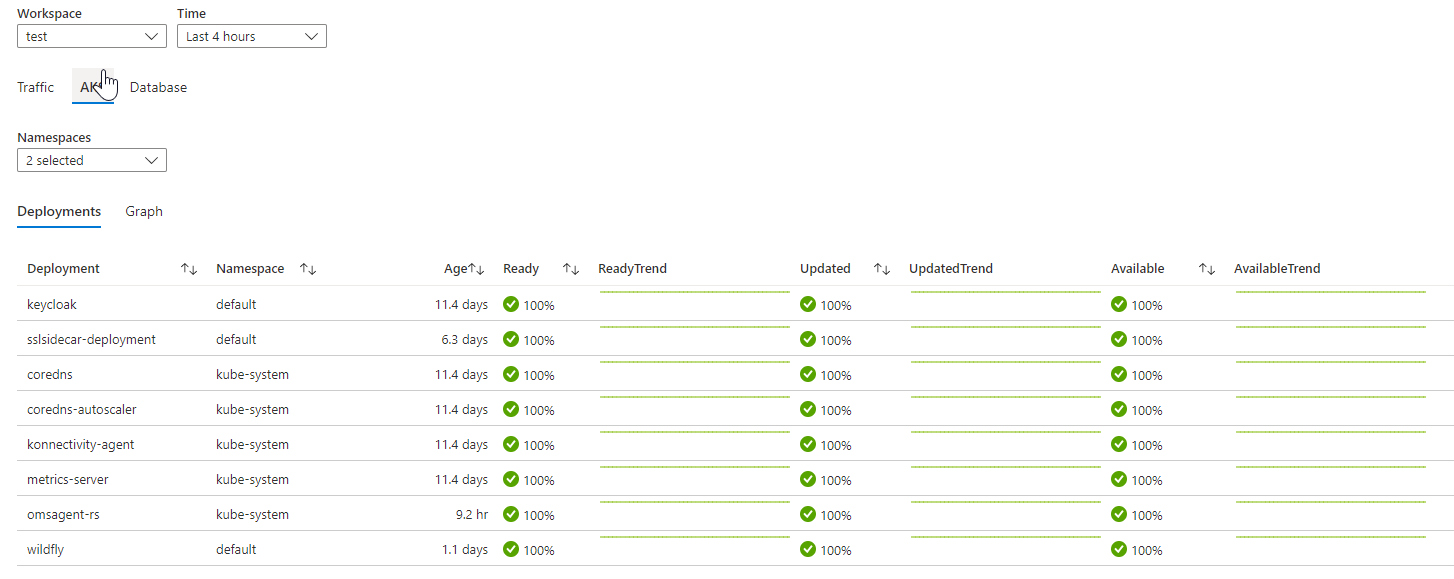Sort the Deployment column using its sort arrows
1454x579 pixels.
point(189,268)
